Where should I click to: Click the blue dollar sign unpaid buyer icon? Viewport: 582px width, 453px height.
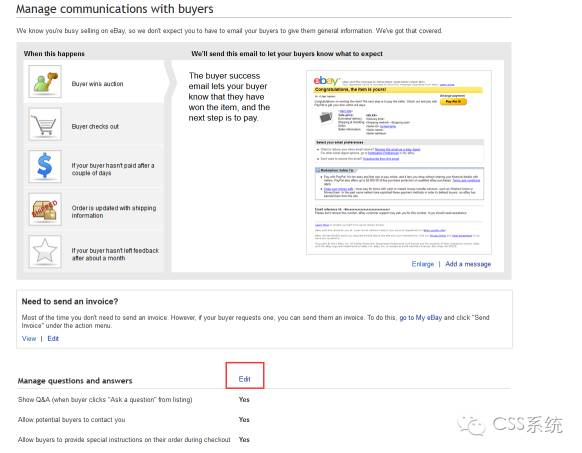point(45,166)
